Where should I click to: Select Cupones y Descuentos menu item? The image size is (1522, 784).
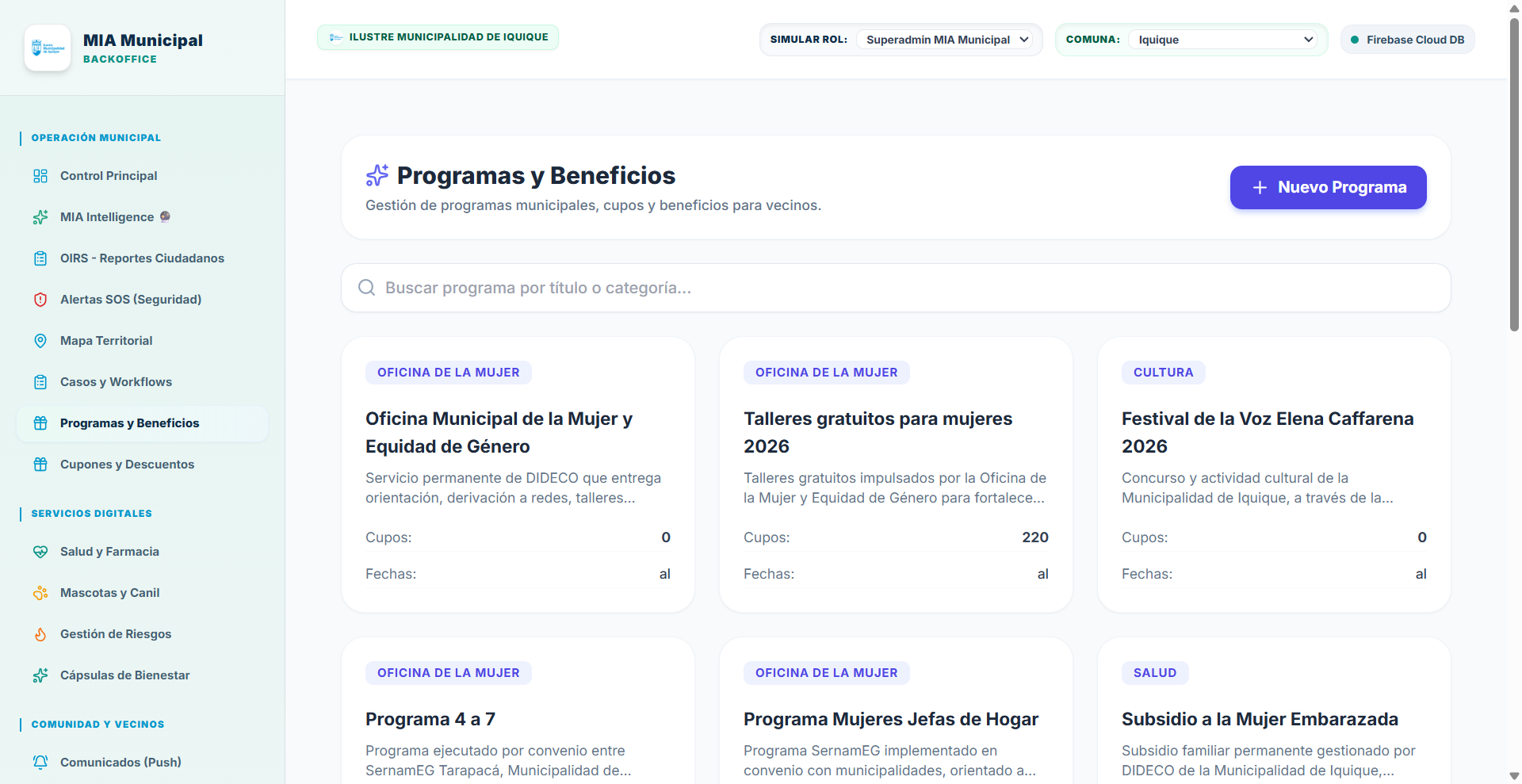tap(143, 465)
